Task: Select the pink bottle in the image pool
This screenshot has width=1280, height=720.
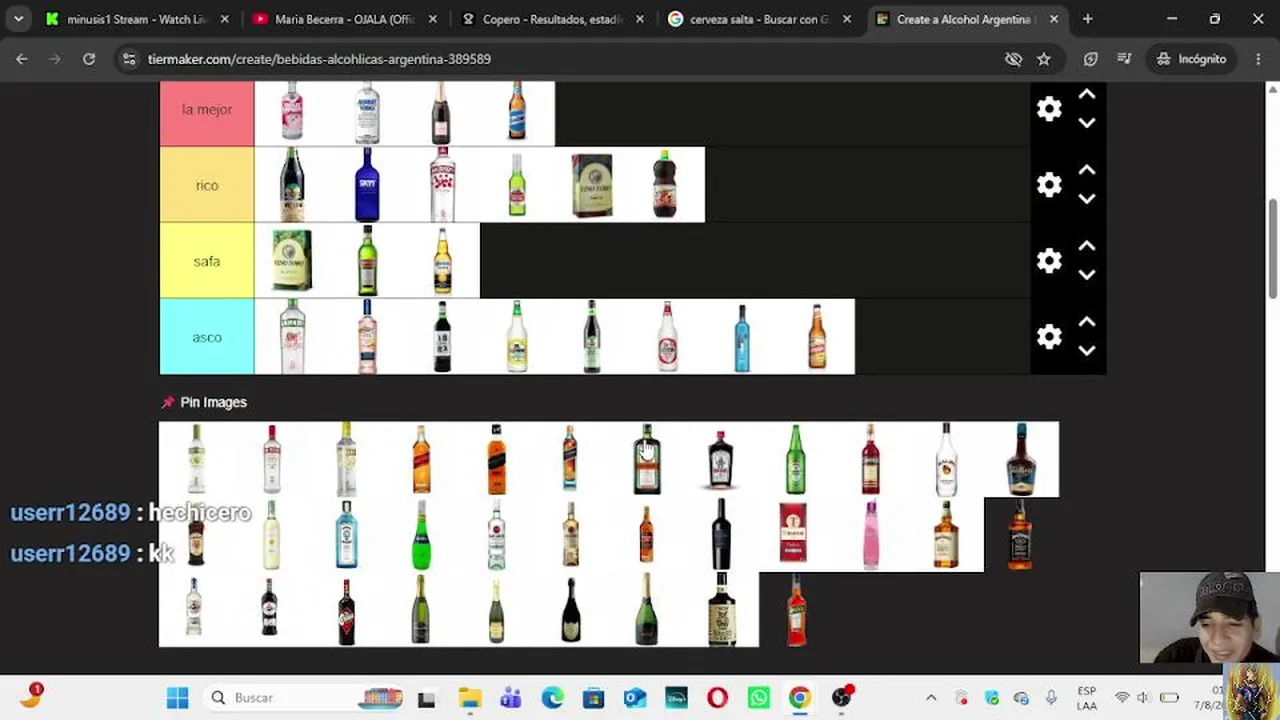Action: click(871, 535)
